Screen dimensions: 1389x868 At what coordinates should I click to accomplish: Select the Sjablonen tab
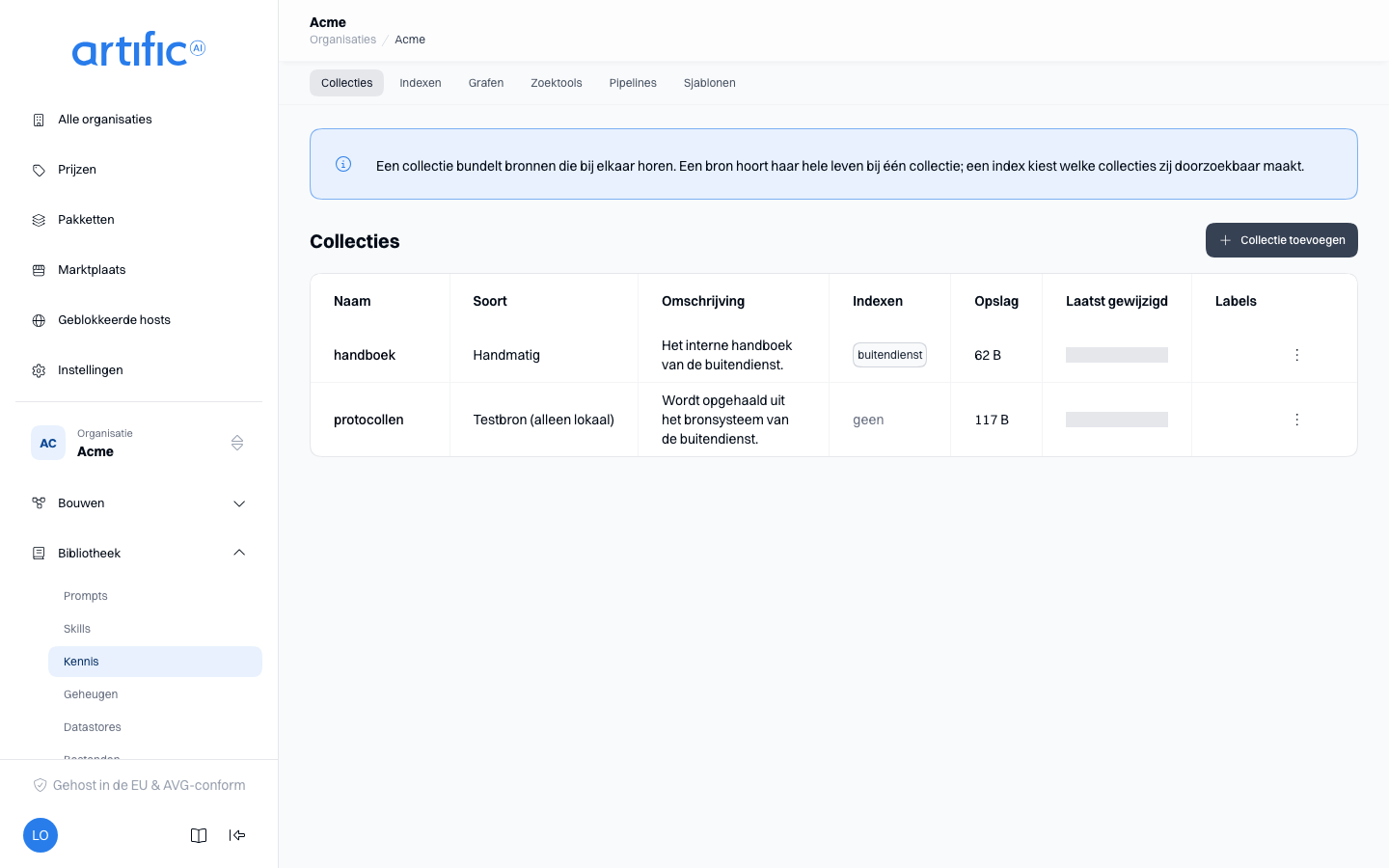[710, 83]
